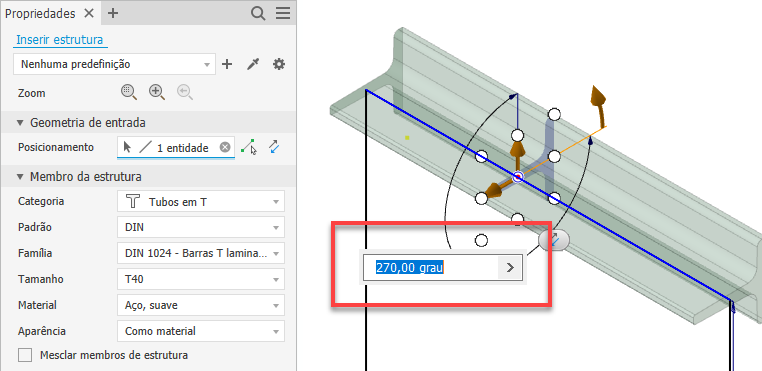Click the orange upward arrow manipulator at center

point(518,154)
